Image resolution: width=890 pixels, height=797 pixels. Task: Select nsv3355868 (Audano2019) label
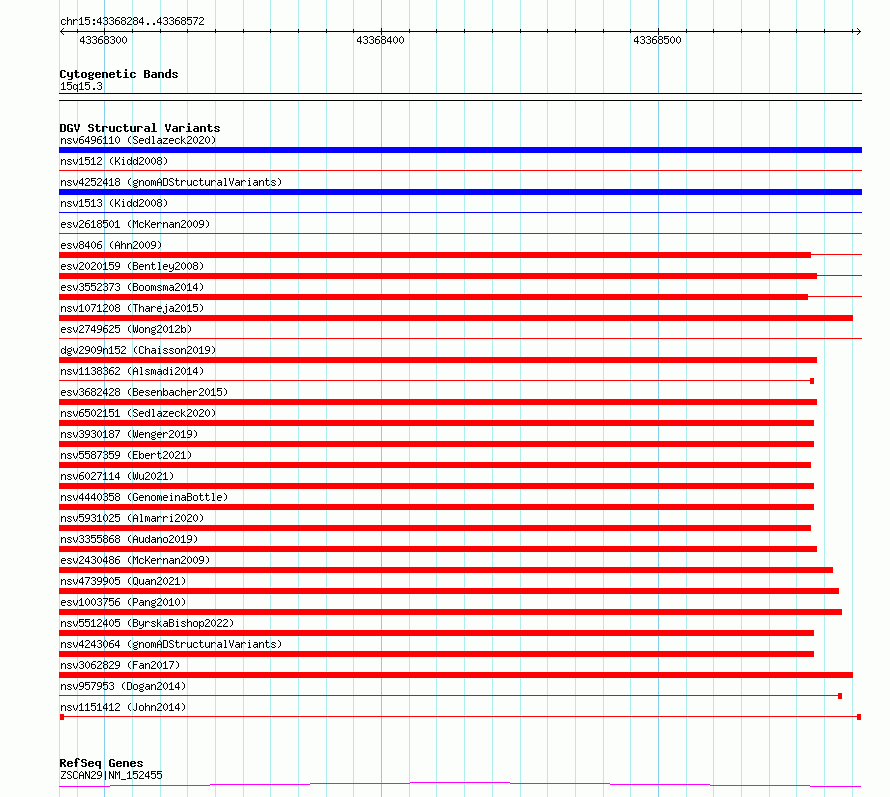129,539
